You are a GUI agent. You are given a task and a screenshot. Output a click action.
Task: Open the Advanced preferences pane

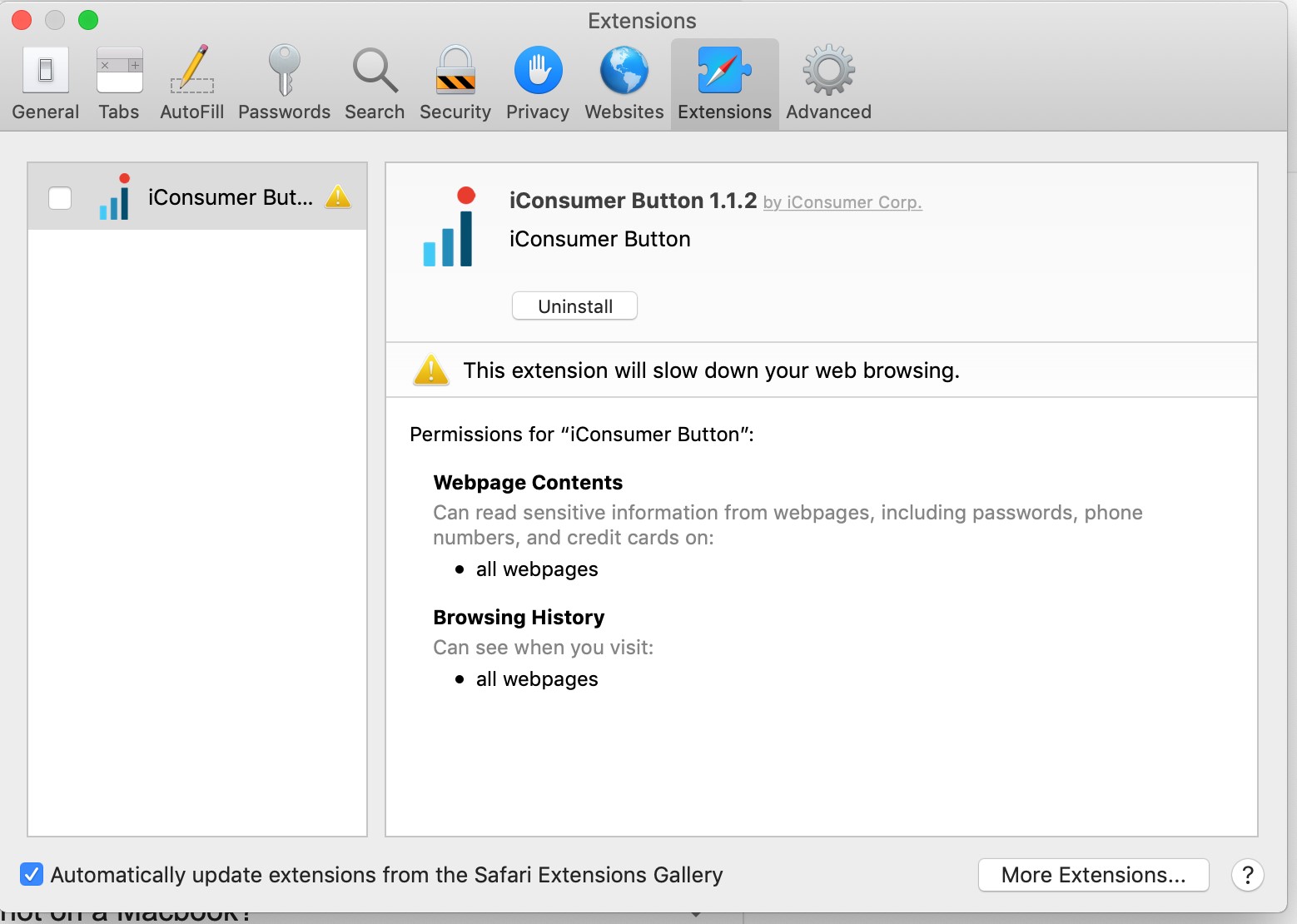[x=829, y=84]
